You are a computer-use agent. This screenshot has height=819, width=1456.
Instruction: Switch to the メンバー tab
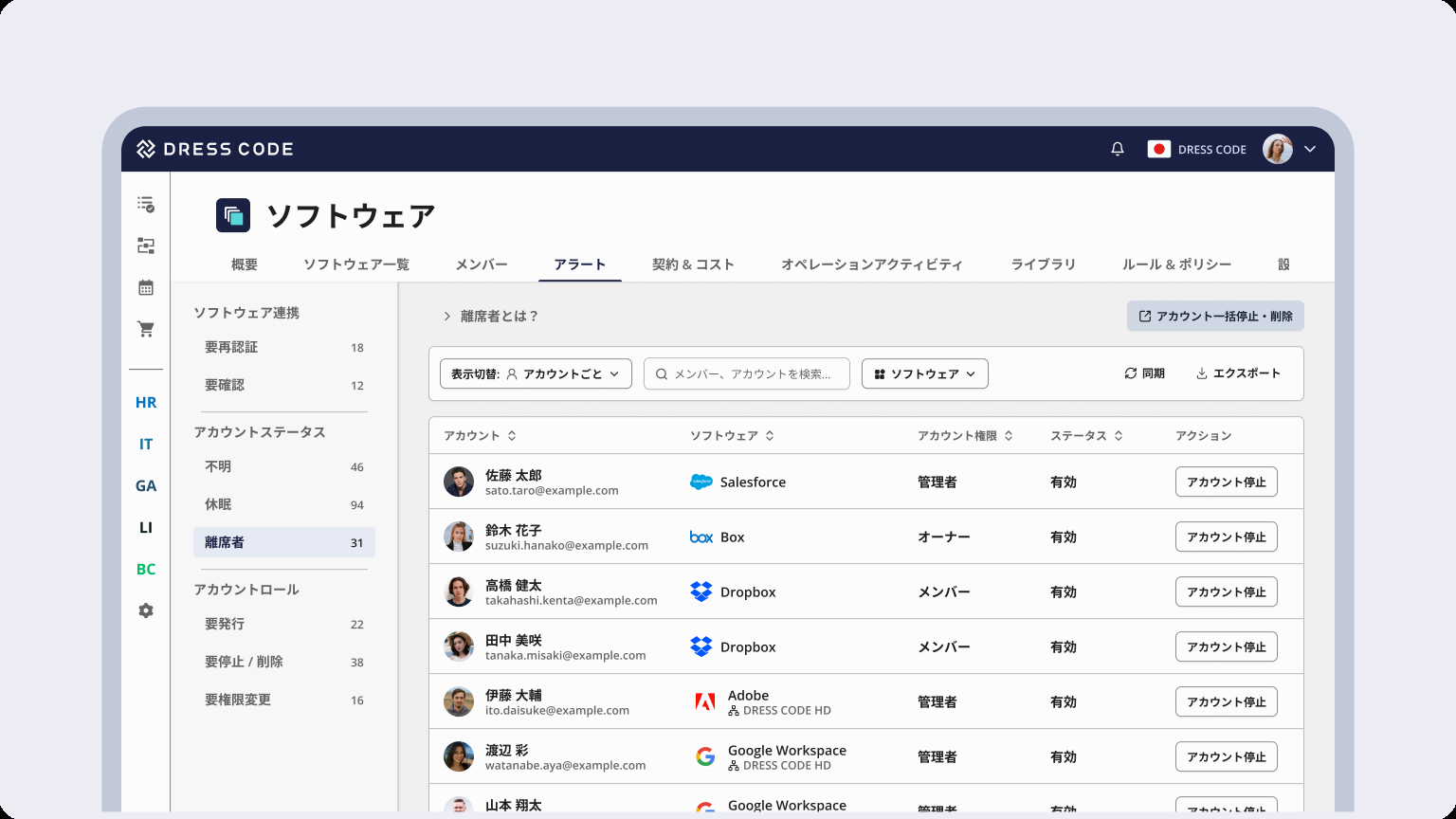tap(482, 264)
